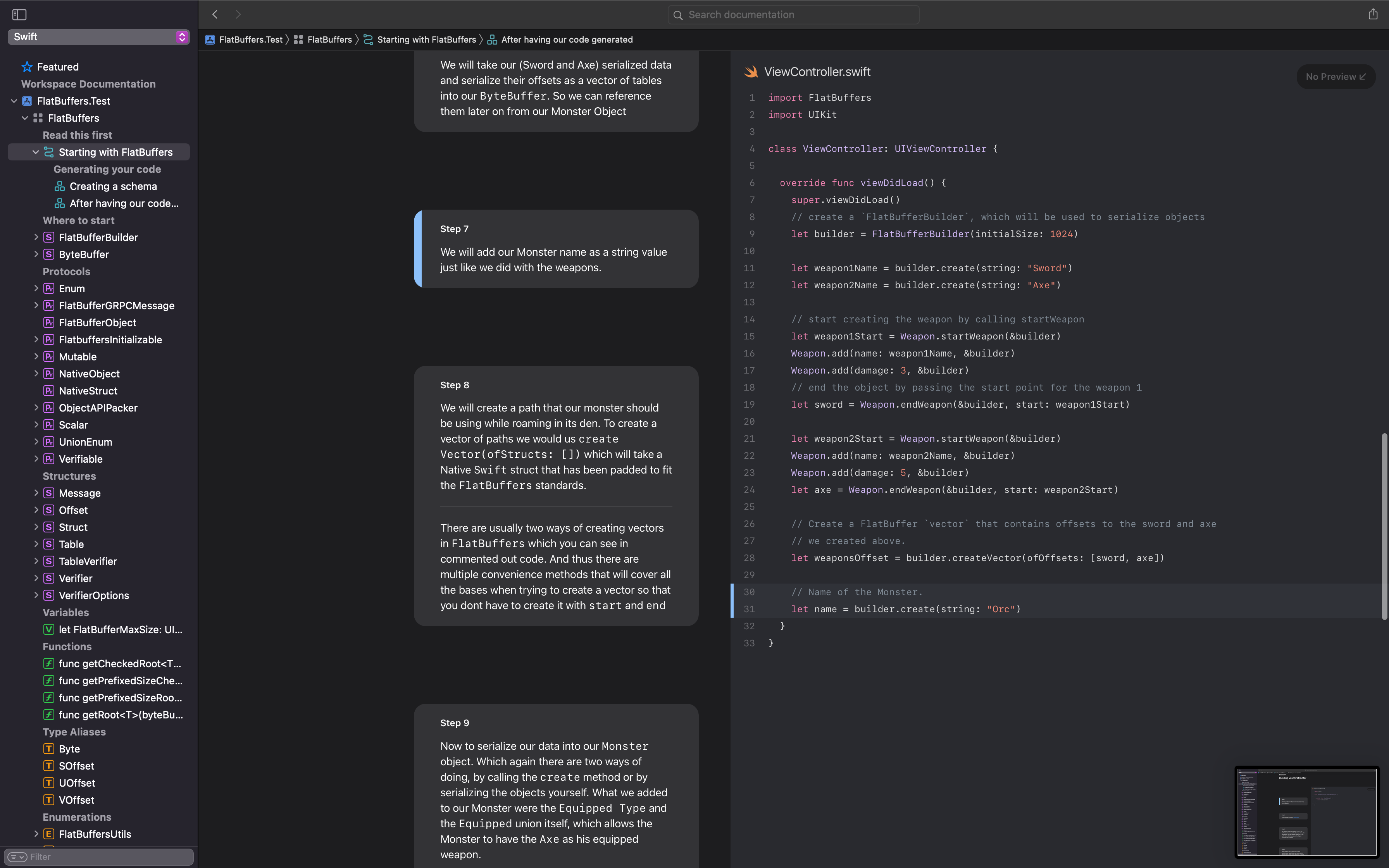This screenshot has width=1389, height=868.
Task: Open the SOffset type alias
Action: coord(76,766)
